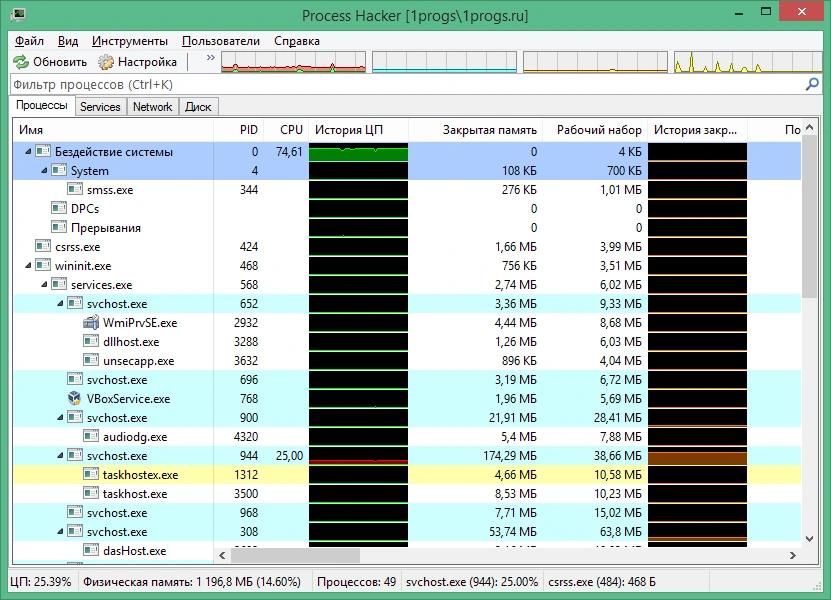The width and height of the screenshot is (831, 600).
Task: Click the wininit.exe process icon
Action: click(43, 266)
